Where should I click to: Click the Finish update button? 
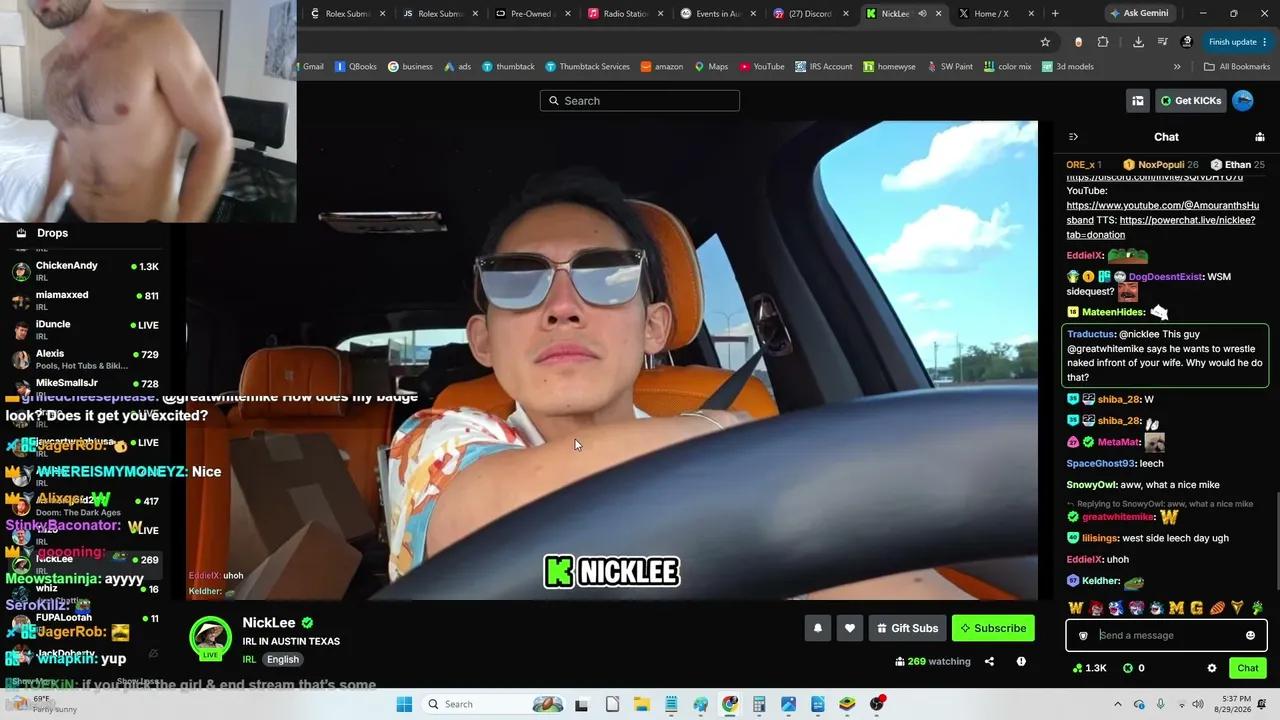1236,42
